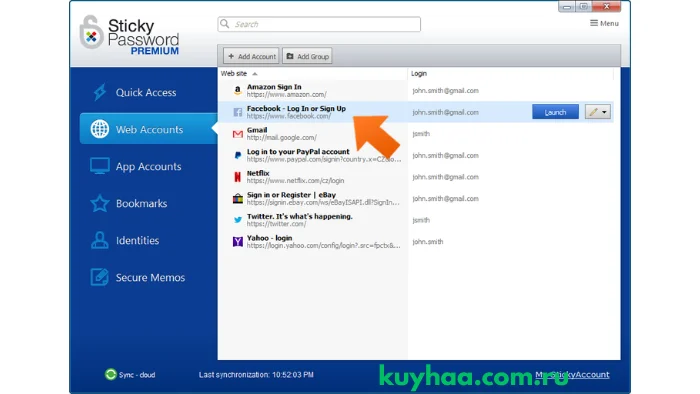The height and width of the screenshot is (394, 700).
Task: Select the Amazon Sign In entry
Action: (x=415, y=91)
